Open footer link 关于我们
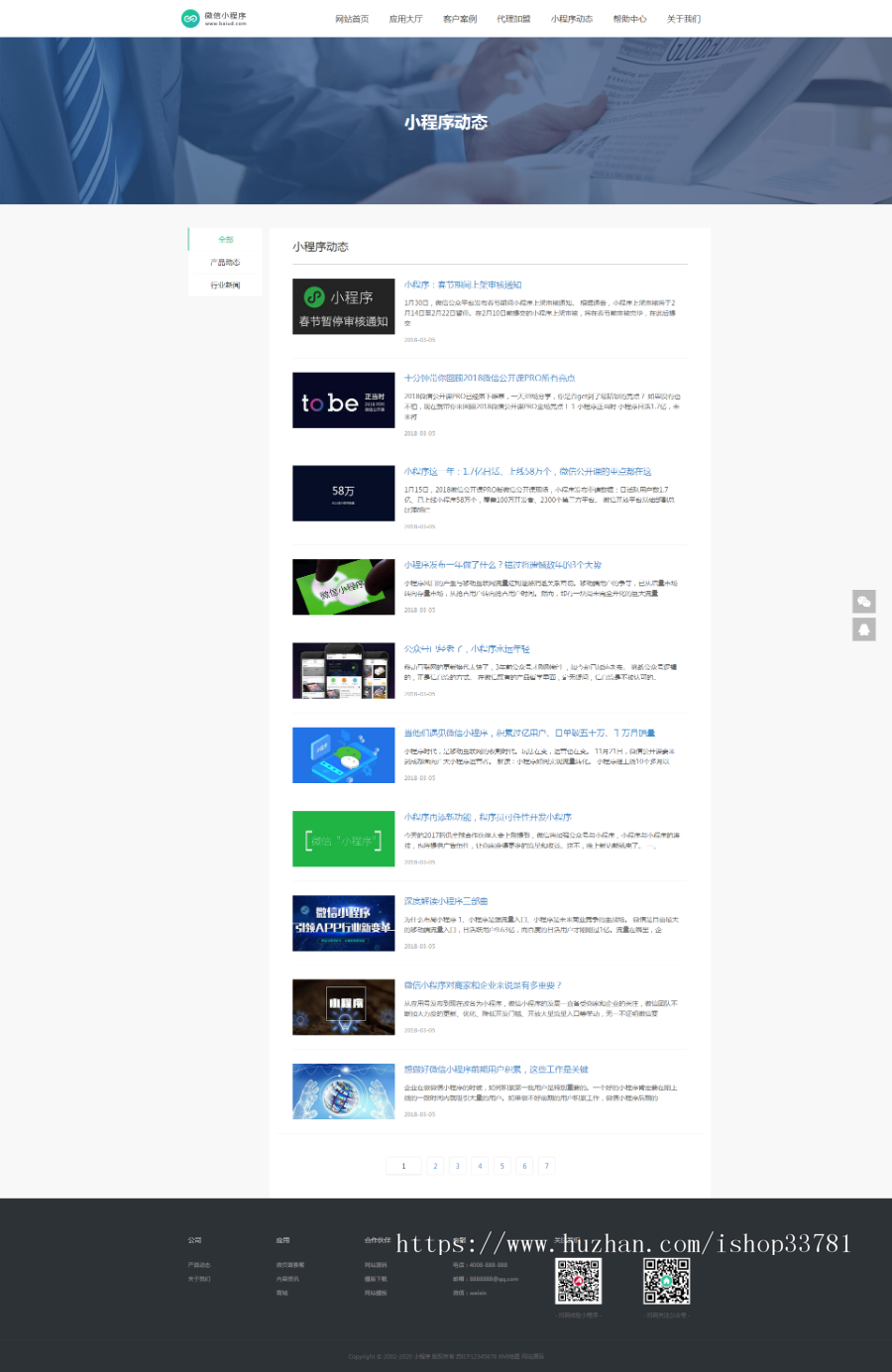Screen dimensions: 892x1372 click(199, 1279)
